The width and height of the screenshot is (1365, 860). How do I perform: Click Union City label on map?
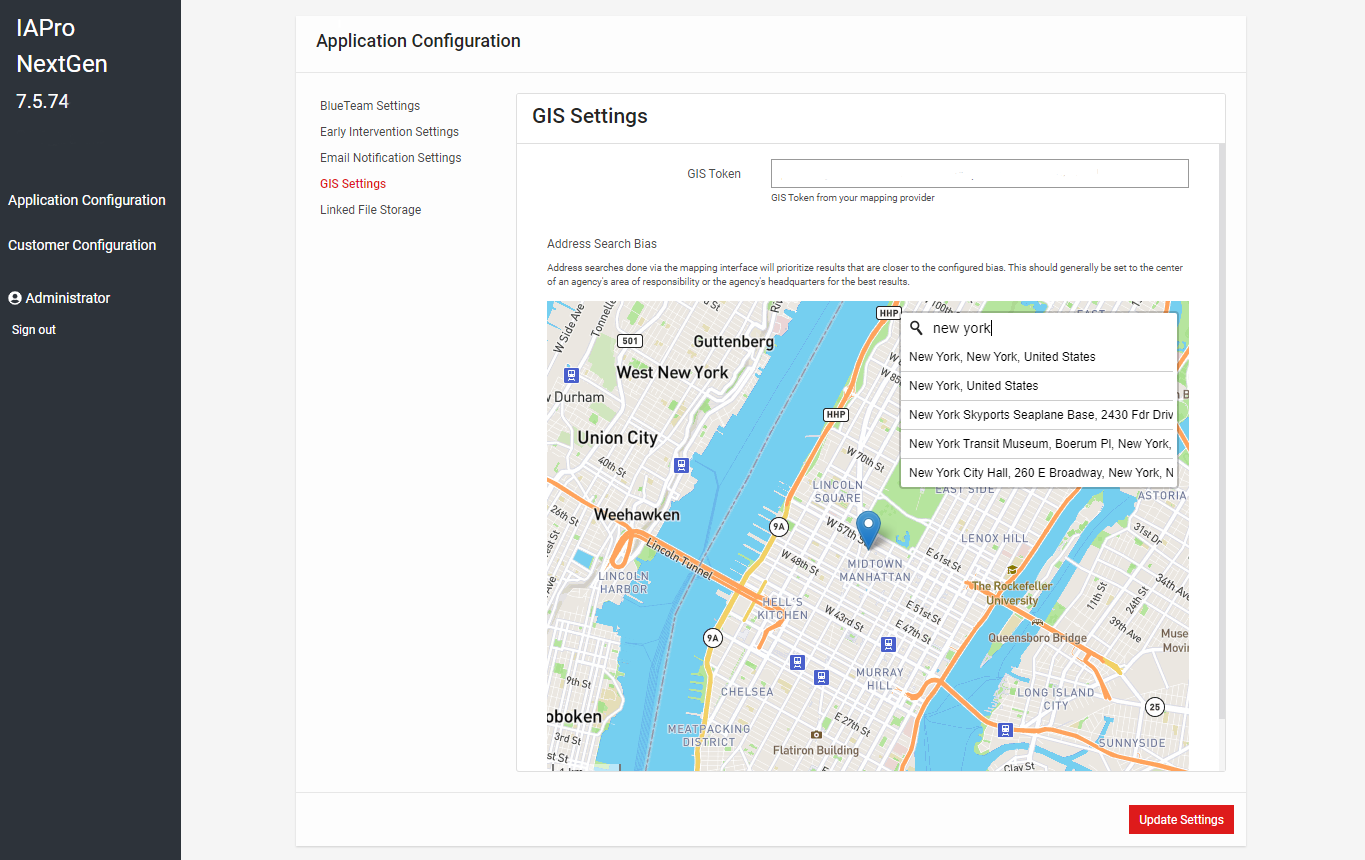point(617,438)
